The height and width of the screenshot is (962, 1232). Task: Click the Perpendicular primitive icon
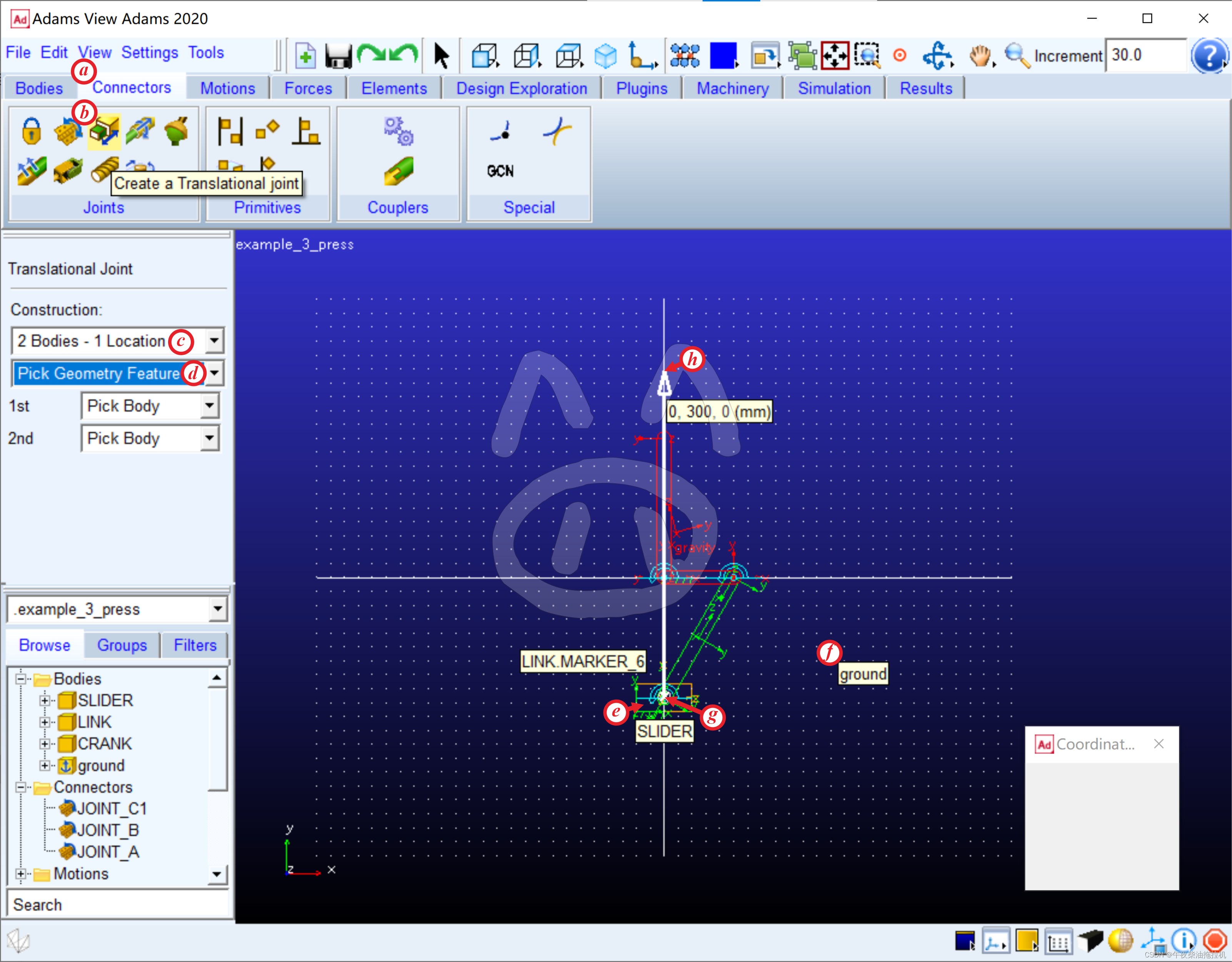tap(306, 132)
